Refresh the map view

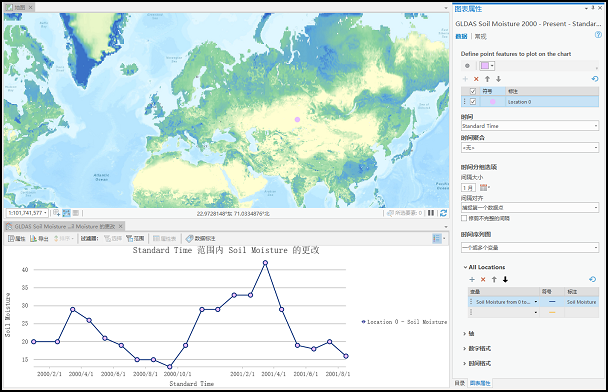coord(444,213)
